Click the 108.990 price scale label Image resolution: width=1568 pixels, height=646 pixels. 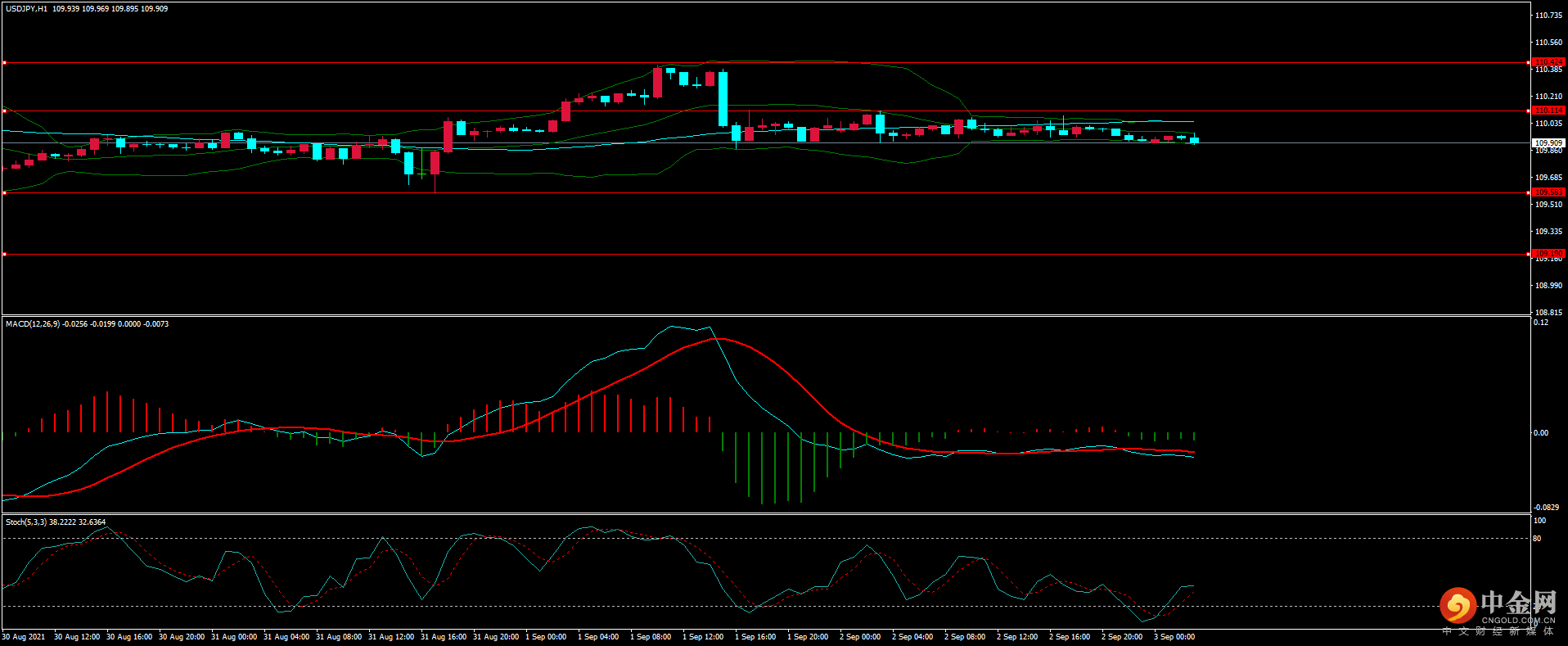pyautogui.click(x=1548, y=286)
